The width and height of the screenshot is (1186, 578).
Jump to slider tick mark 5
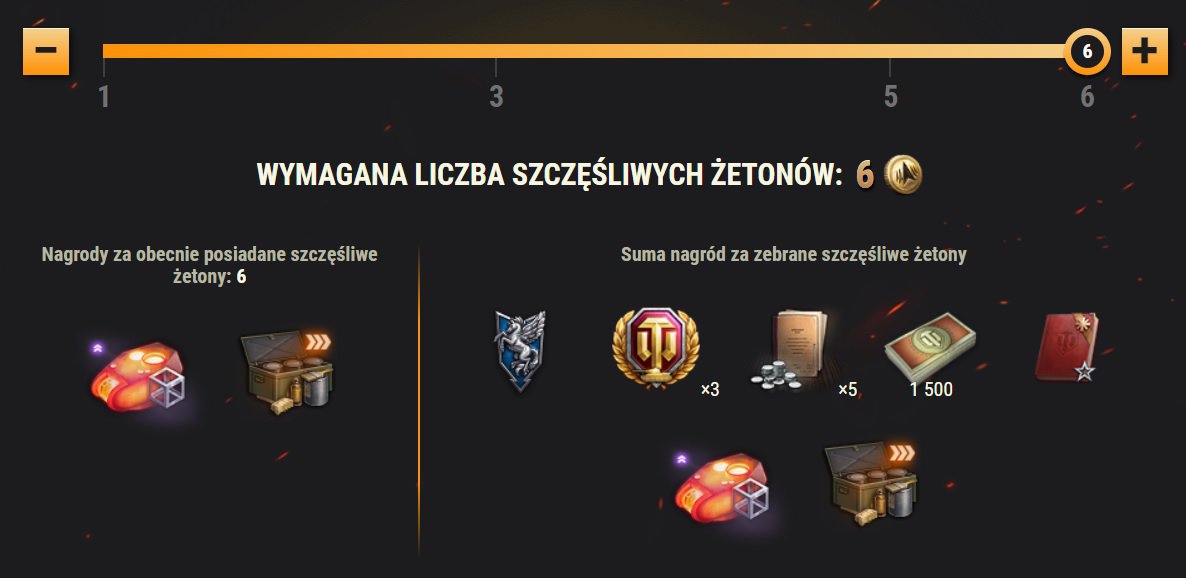click(890, 96)
